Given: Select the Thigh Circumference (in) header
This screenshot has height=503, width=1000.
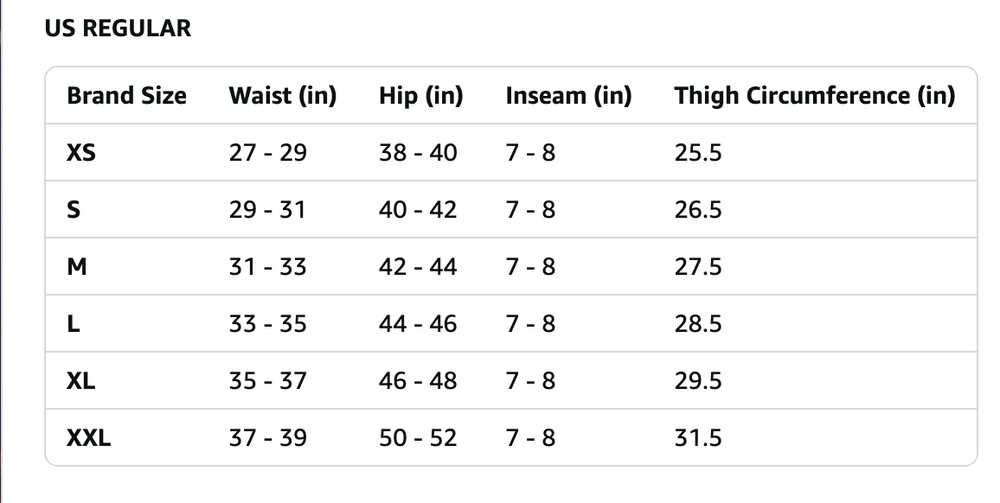Looking at the screenshot, I should coord(814,96).
